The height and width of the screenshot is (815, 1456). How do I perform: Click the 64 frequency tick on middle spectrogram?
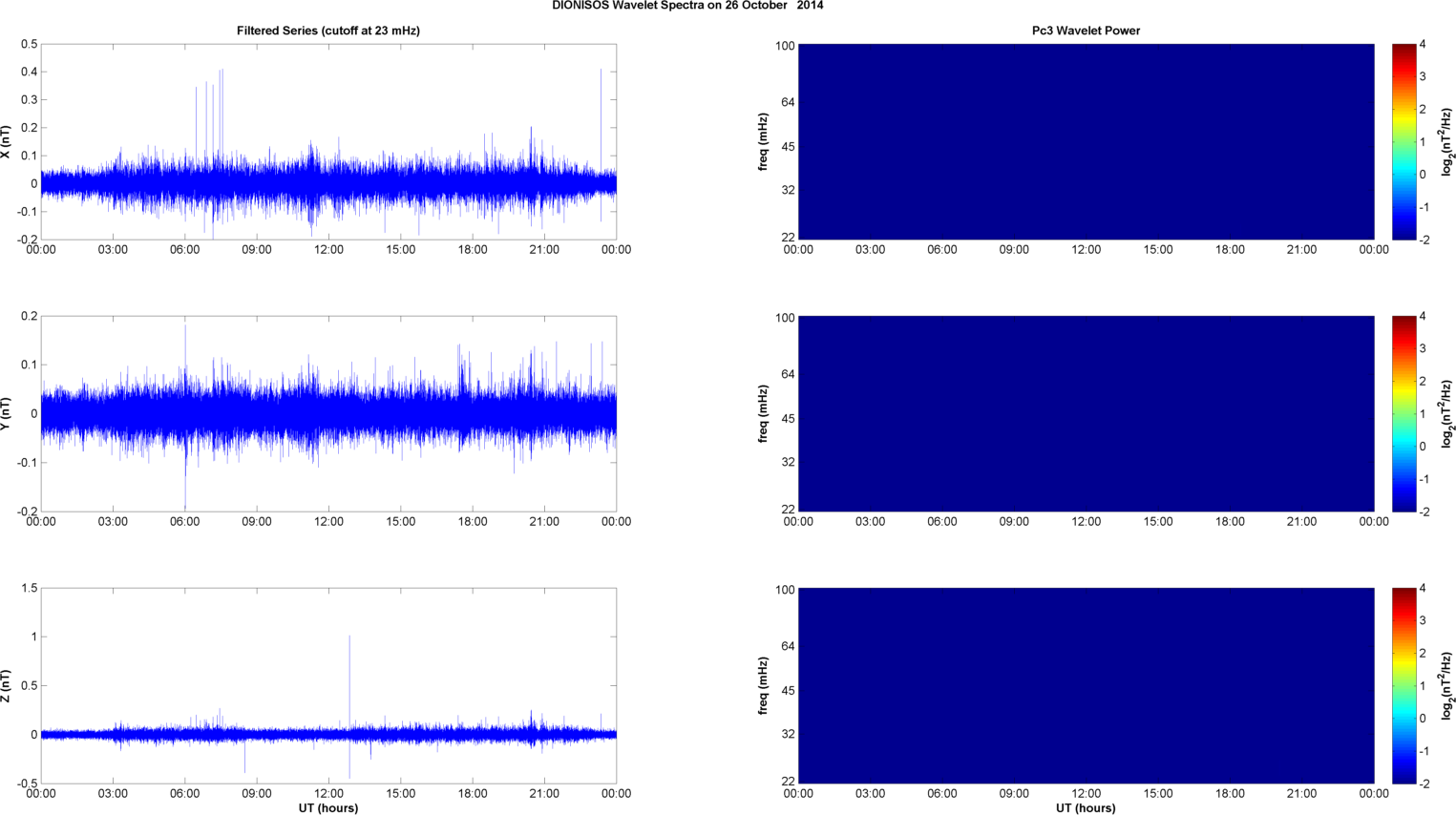(x=789, y=374)
